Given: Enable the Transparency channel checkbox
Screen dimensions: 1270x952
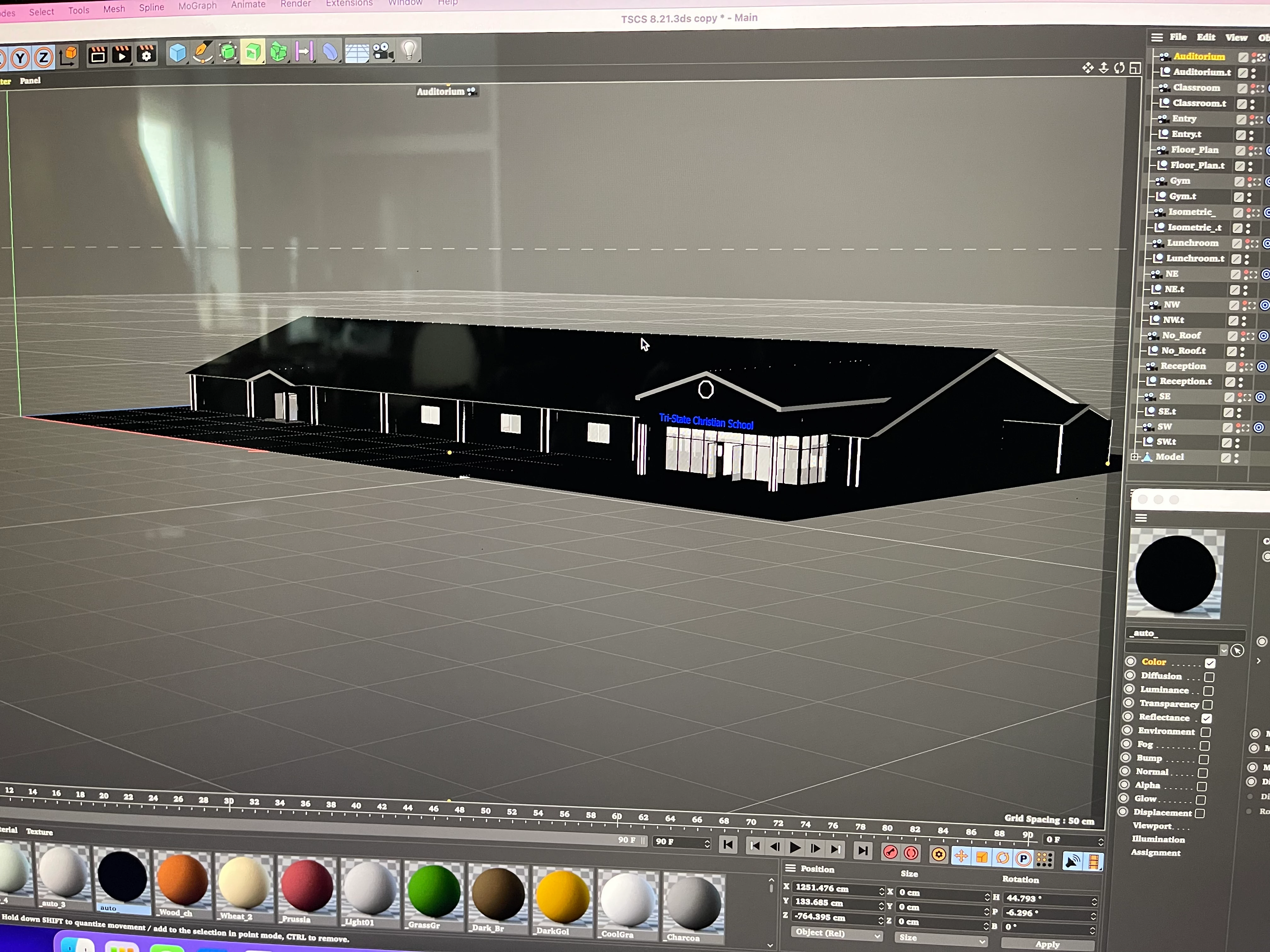Looking at the screenshot, I should [1208, 705].
